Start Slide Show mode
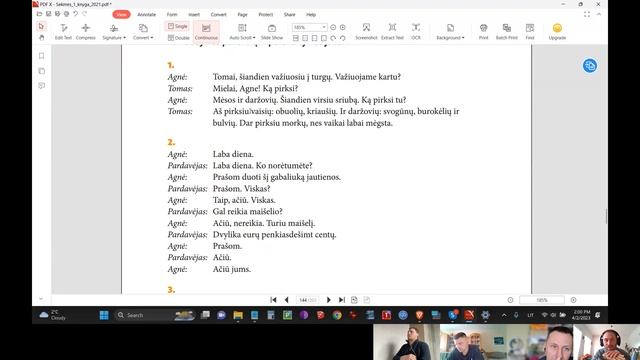This screenshot has height=360, width=640. click(272, 31)
